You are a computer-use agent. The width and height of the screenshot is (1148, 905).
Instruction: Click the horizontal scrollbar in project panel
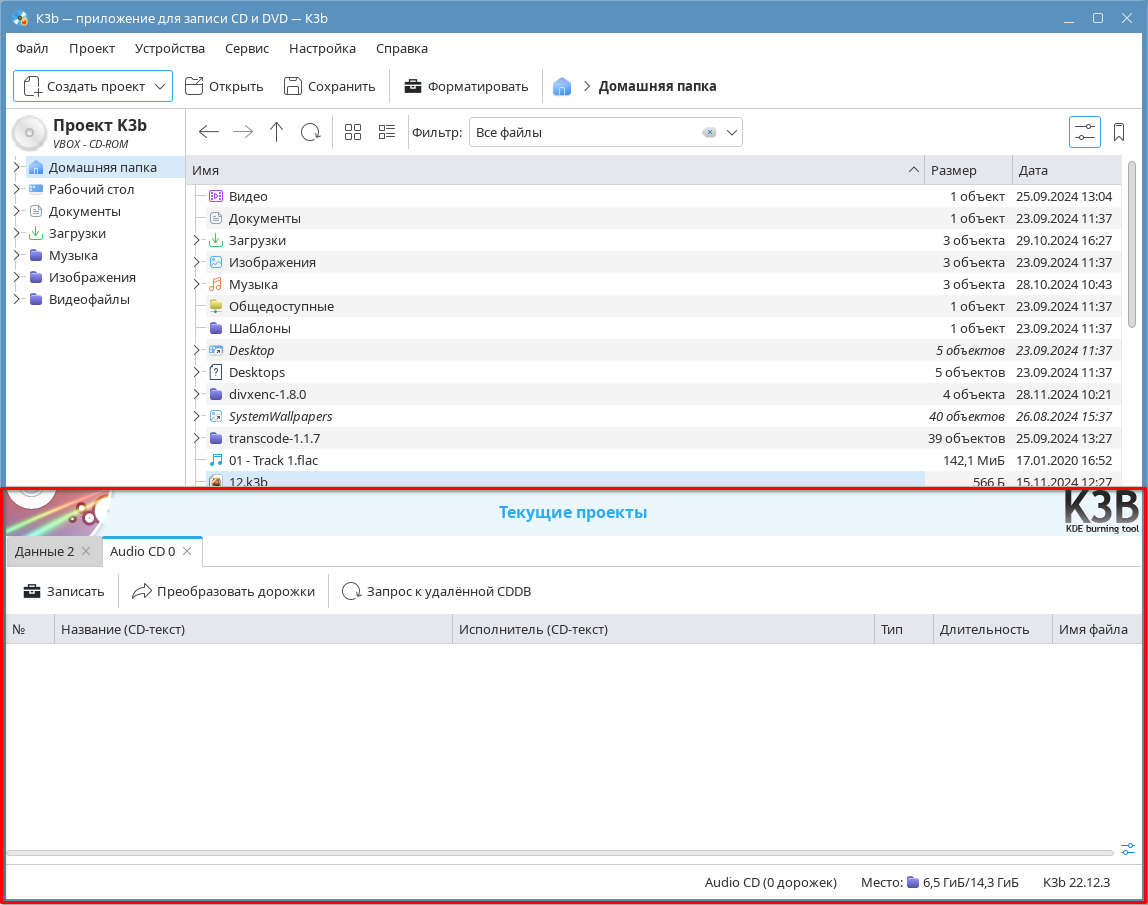pyautogui.click(x=558, y=853)
